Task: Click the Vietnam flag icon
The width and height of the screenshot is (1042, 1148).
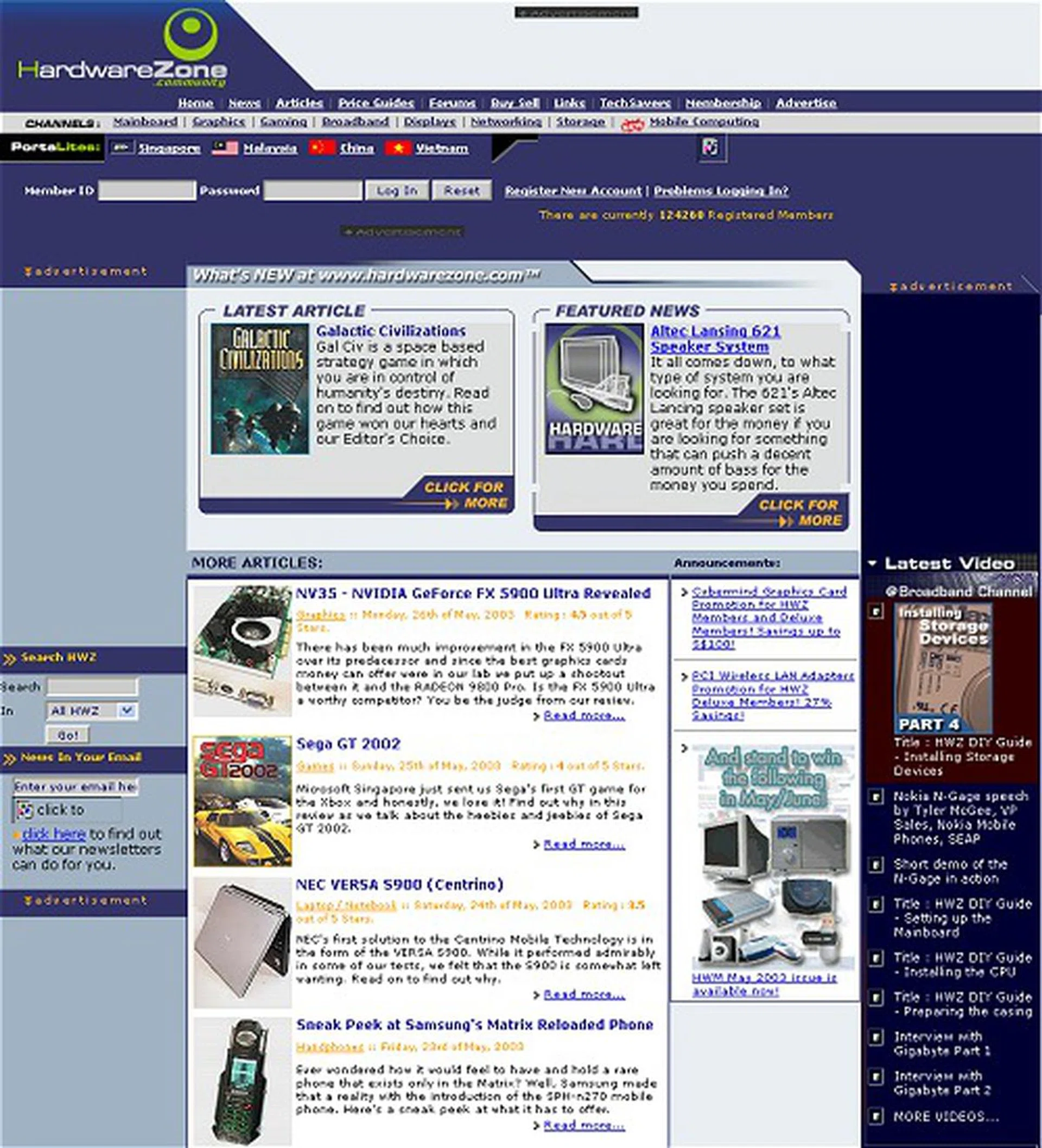Action: click(x=398, y=148)
